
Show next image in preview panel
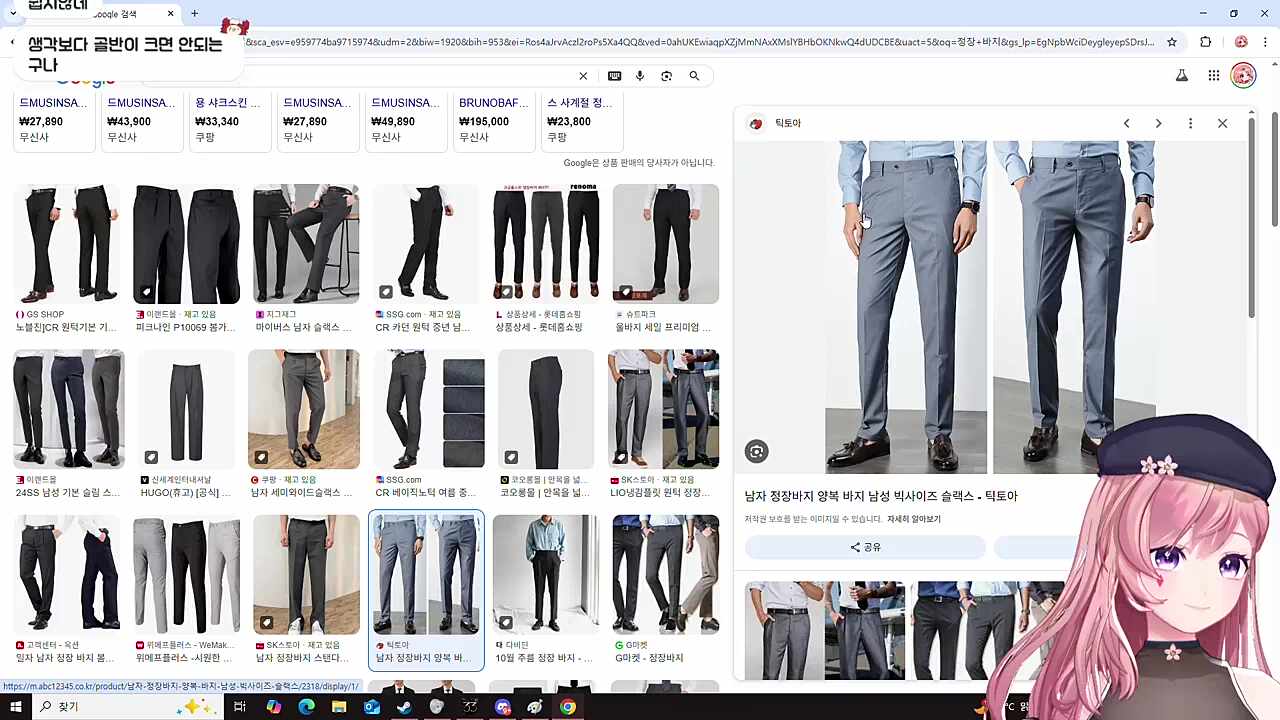click(1158, 123)
